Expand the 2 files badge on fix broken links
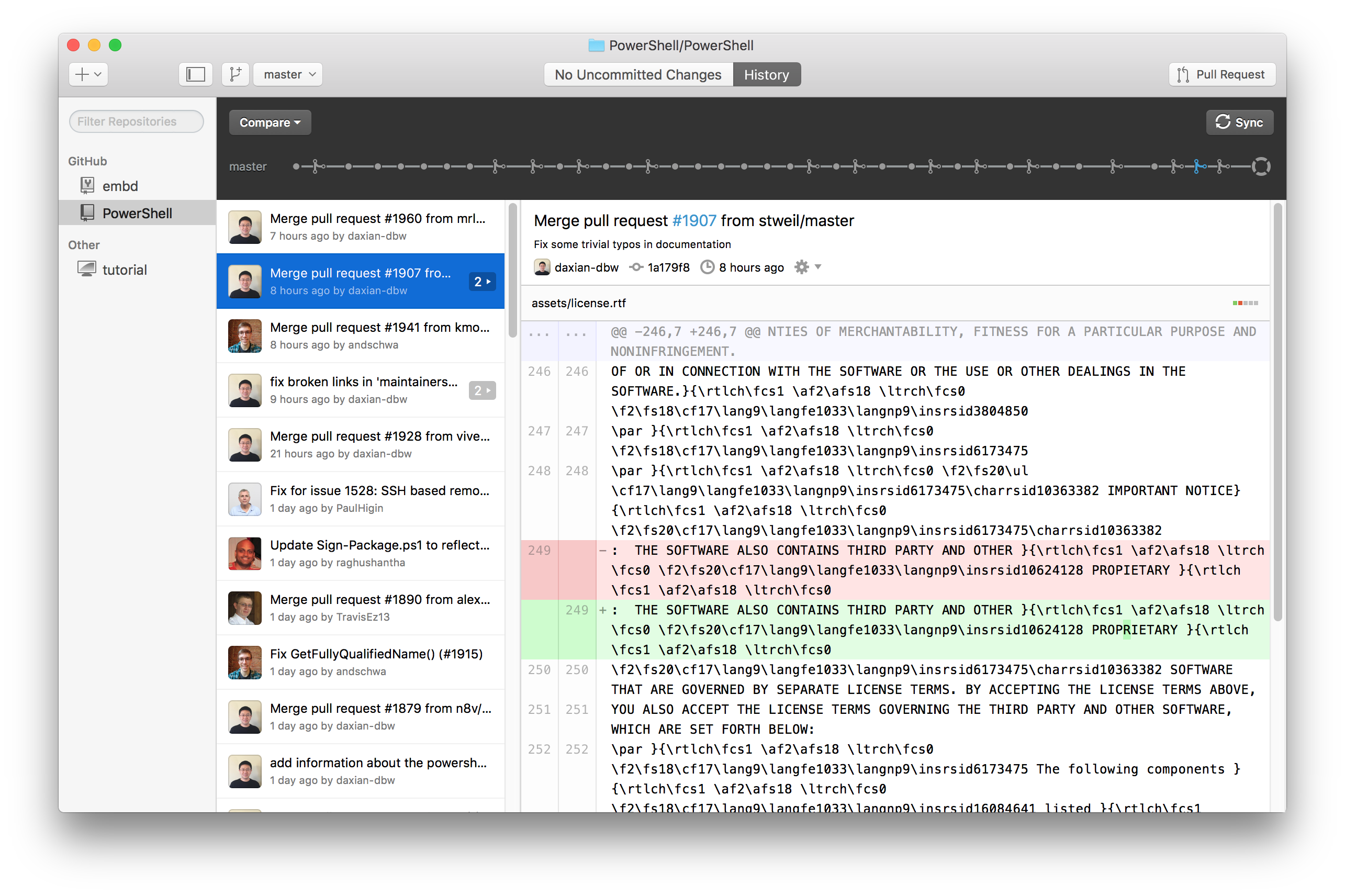This screenshot has height=896, width=1345. tap(482, 390)
